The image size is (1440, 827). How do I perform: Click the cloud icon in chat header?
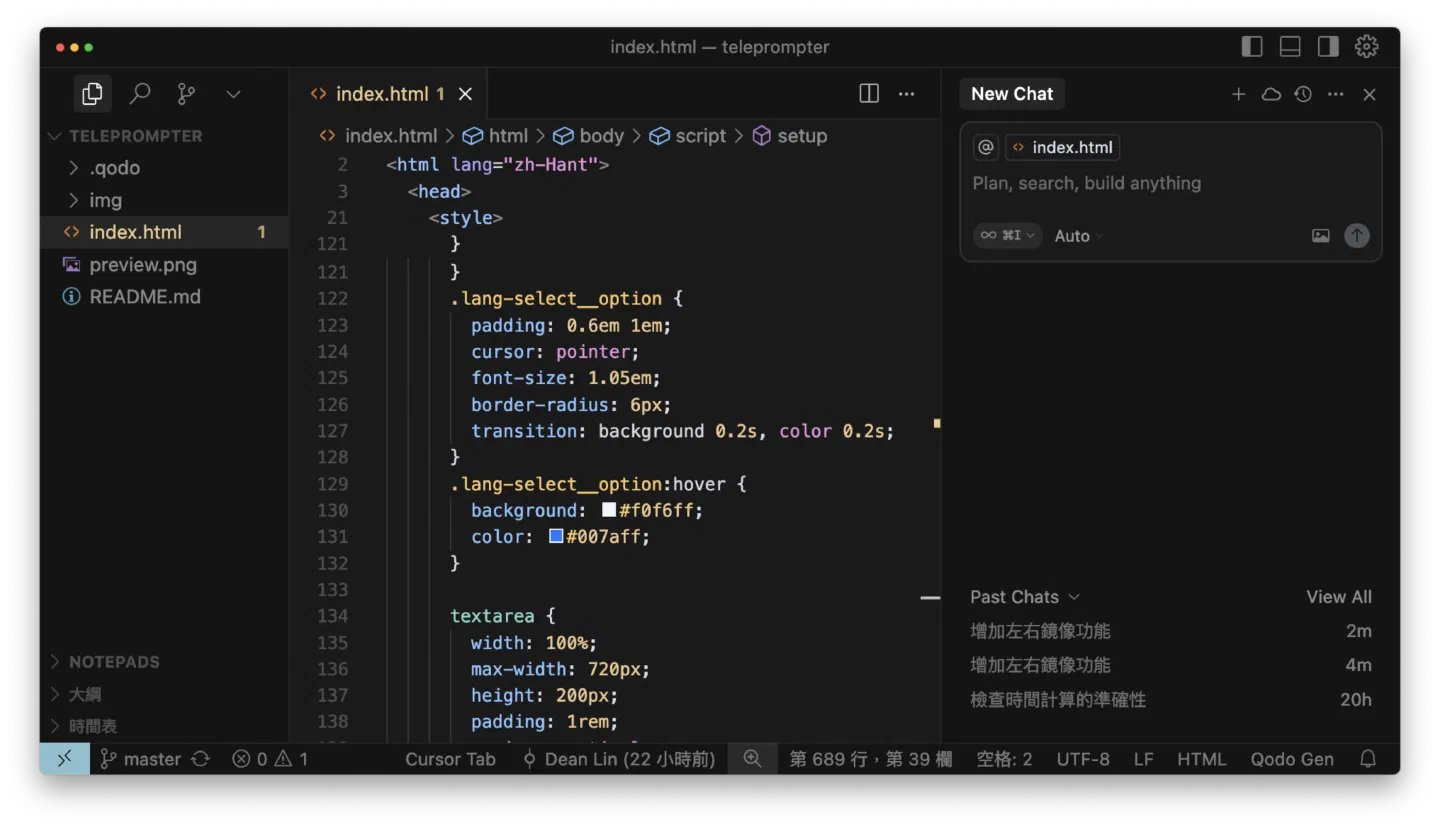click(x=1271, y=94)
